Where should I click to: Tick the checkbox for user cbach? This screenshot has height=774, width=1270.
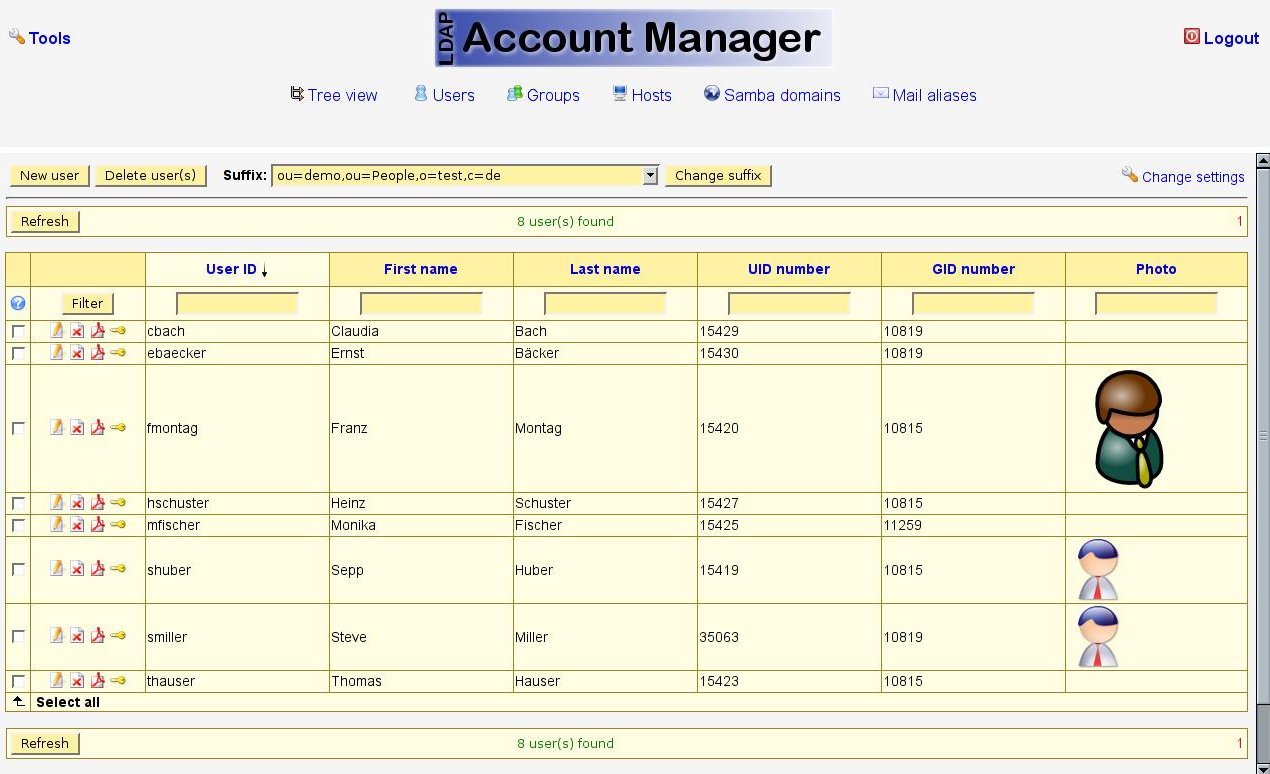click(x=18, y=331)
